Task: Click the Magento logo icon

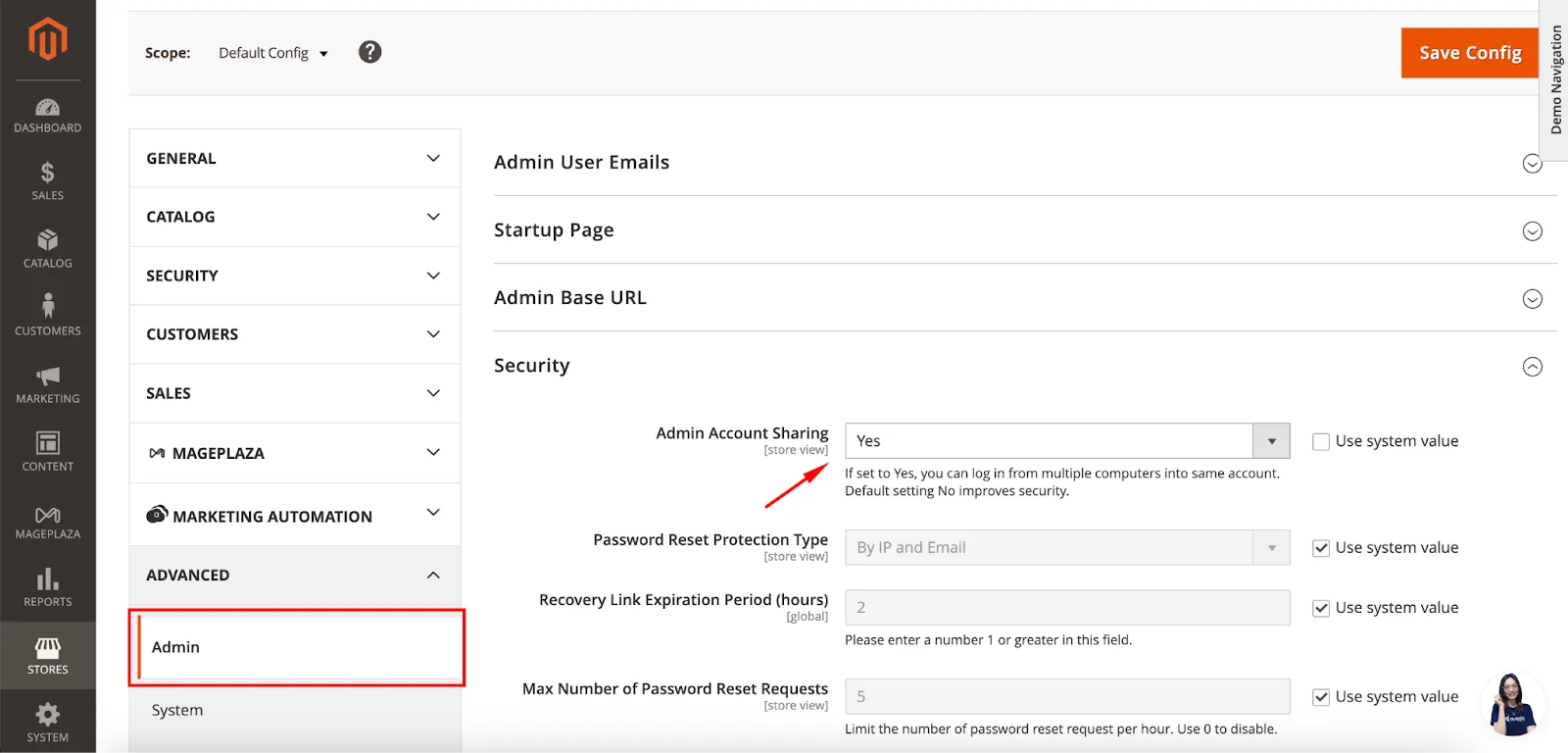Action: (x=48, y=39)
